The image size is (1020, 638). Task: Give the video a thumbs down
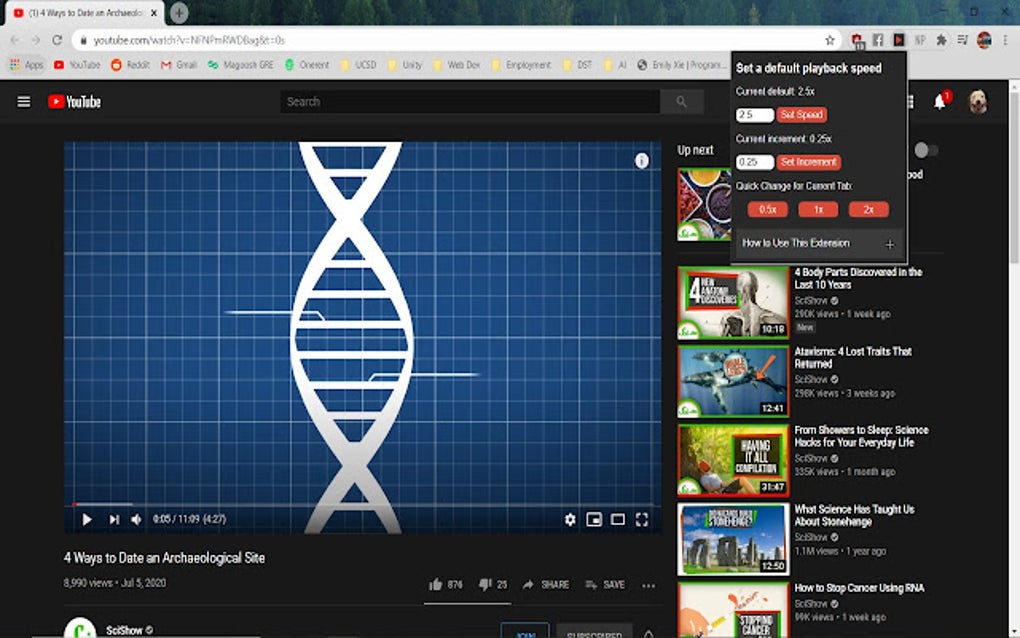click(486, 584)
